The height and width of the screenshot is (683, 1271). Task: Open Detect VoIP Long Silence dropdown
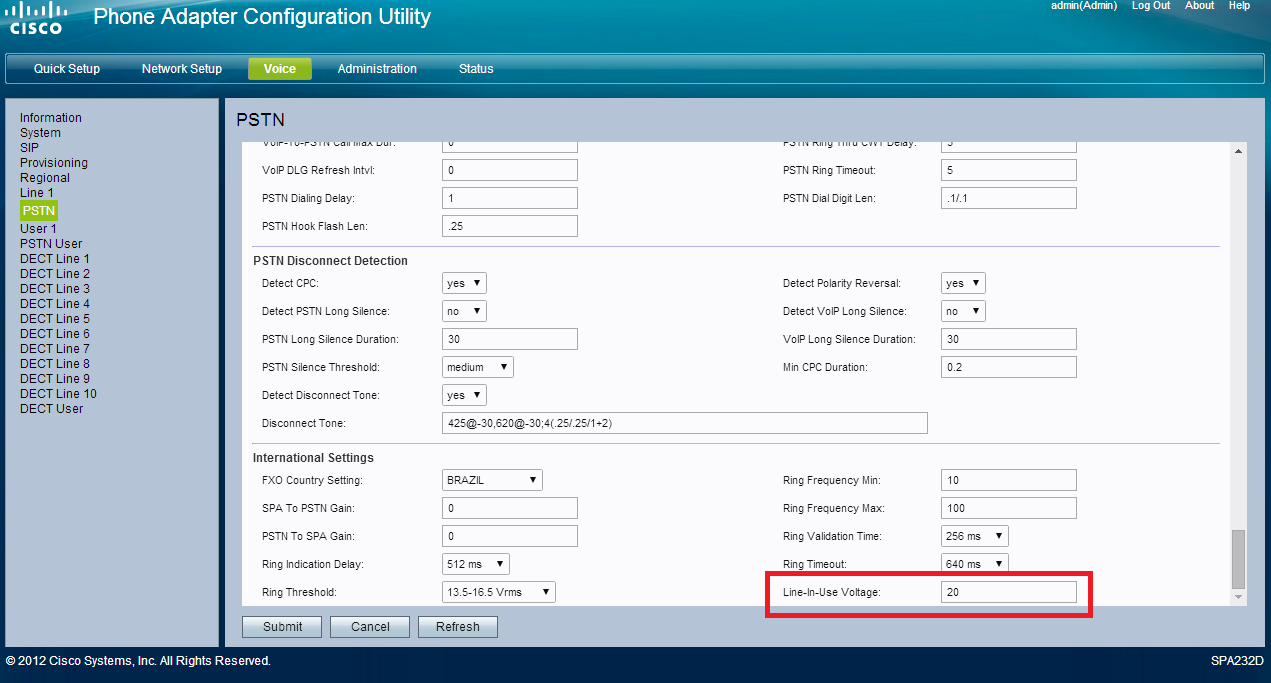(963, 312)
